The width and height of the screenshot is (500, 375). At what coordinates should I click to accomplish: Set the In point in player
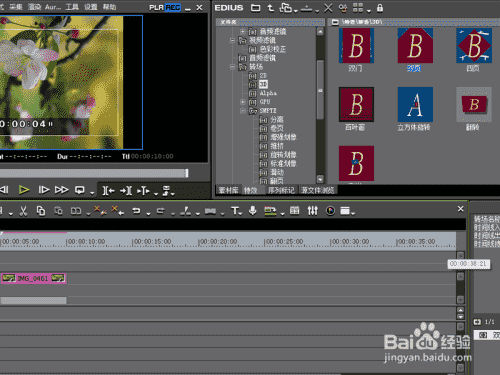(x=108, y=191)
